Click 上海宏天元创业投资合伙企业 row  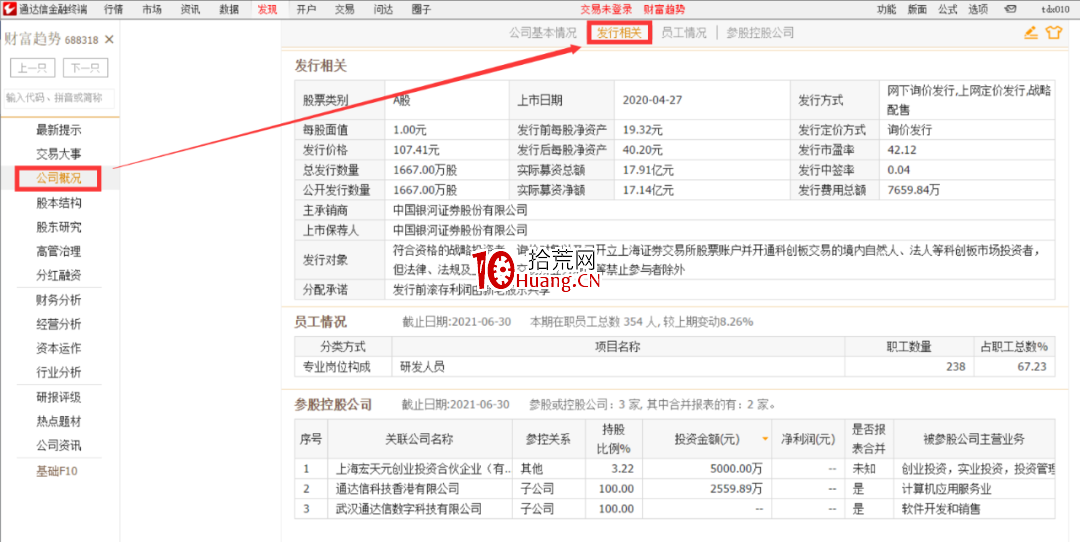[x=674, y=469]
